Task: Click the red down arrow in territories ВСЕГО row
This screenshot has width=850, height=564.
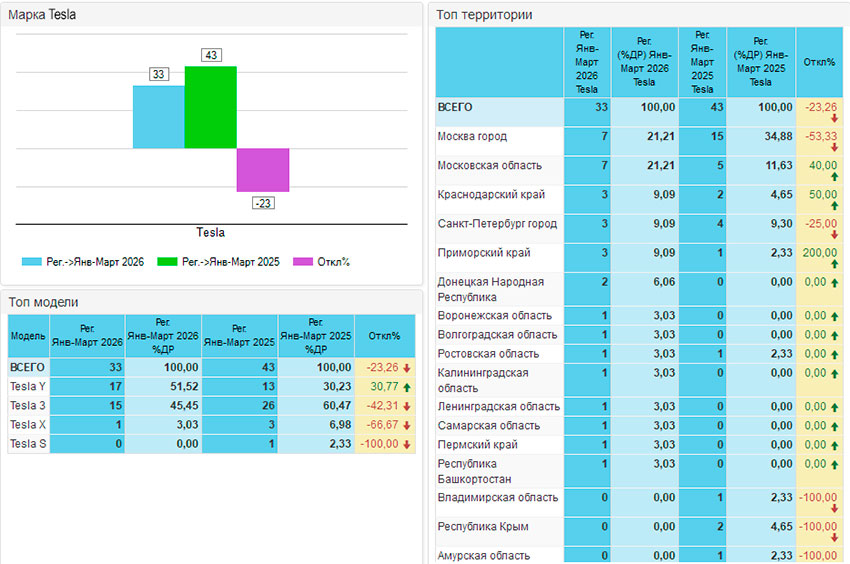Action: pyautogui.click(x=833, y=118)
